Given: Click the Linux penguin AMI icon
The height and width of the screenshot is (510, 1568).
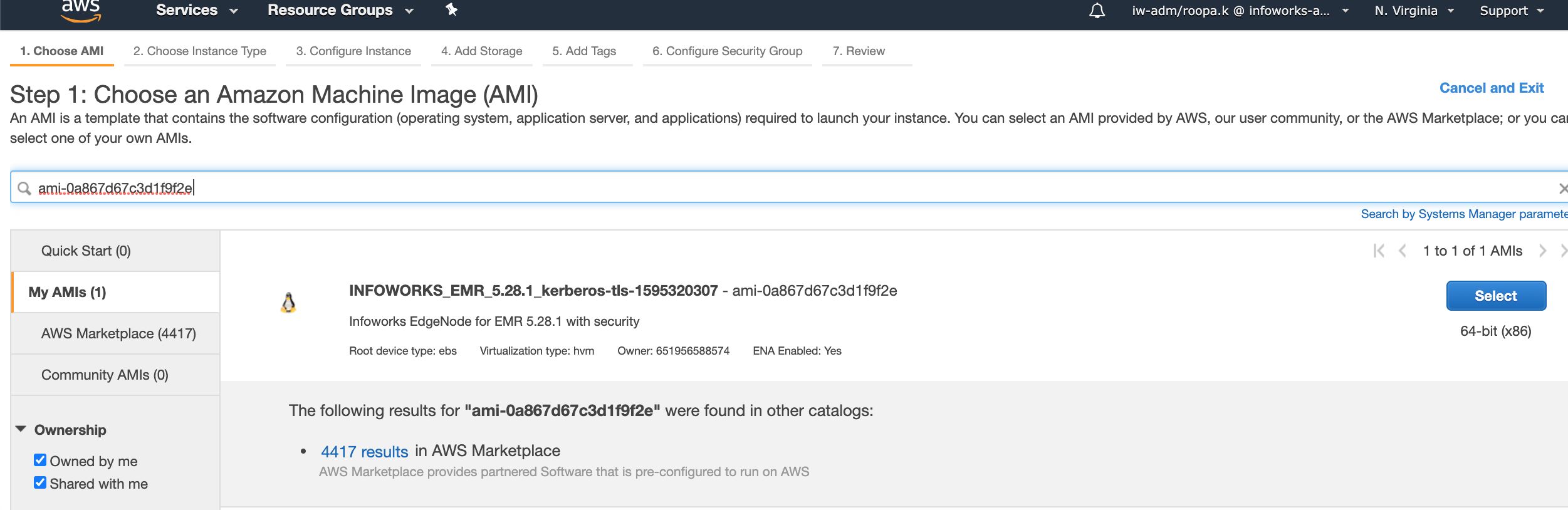Looking at the screenshot, I should (288, 303).
